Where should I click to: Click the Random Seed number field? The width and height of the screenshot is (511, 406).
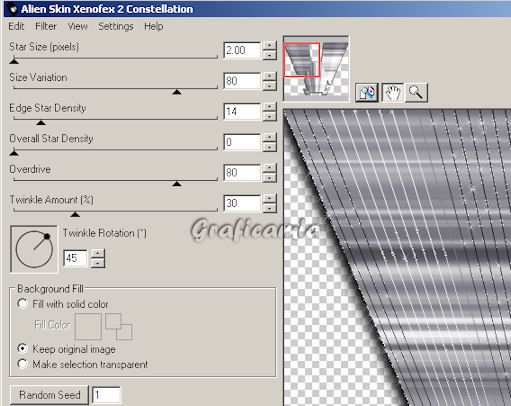pos(106,395)
